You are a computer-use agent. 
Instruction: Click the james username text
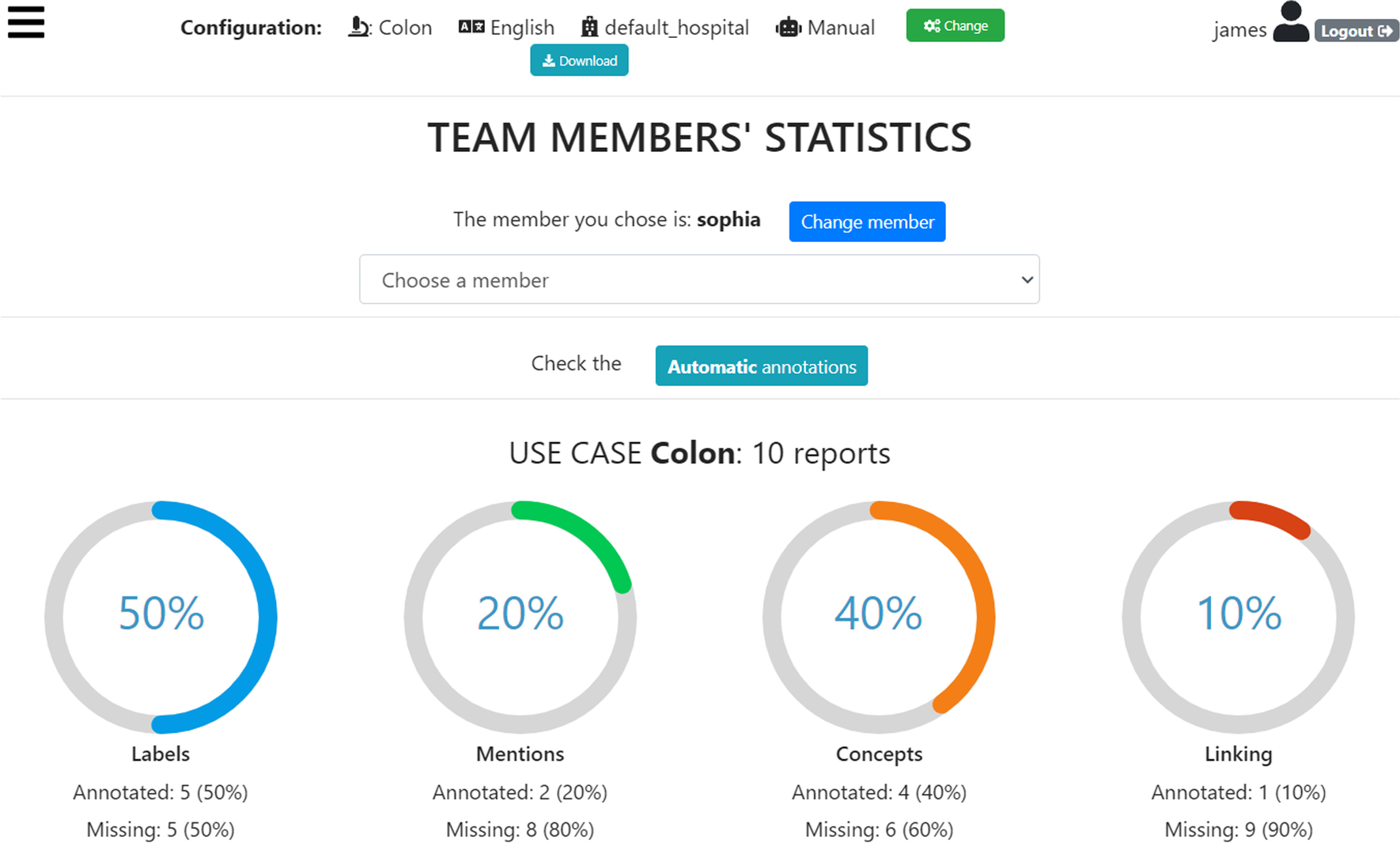click(1239, 30)
